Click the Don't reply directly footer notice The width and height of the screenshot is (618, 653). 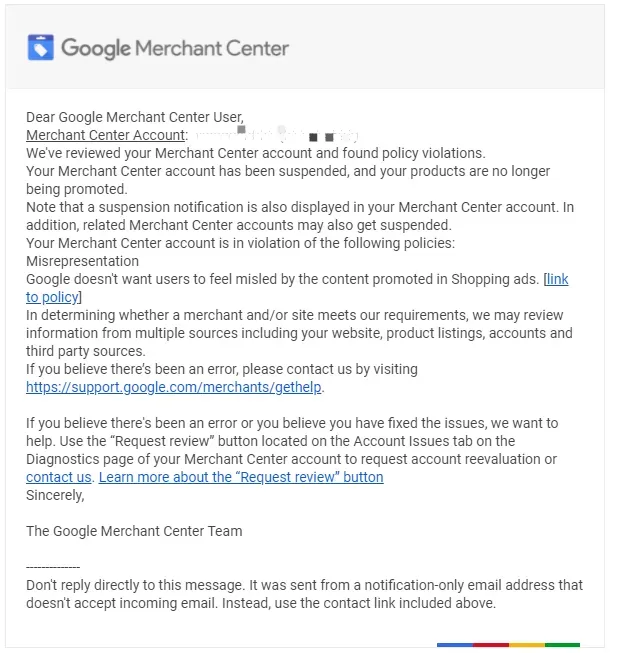click(304, 594)
